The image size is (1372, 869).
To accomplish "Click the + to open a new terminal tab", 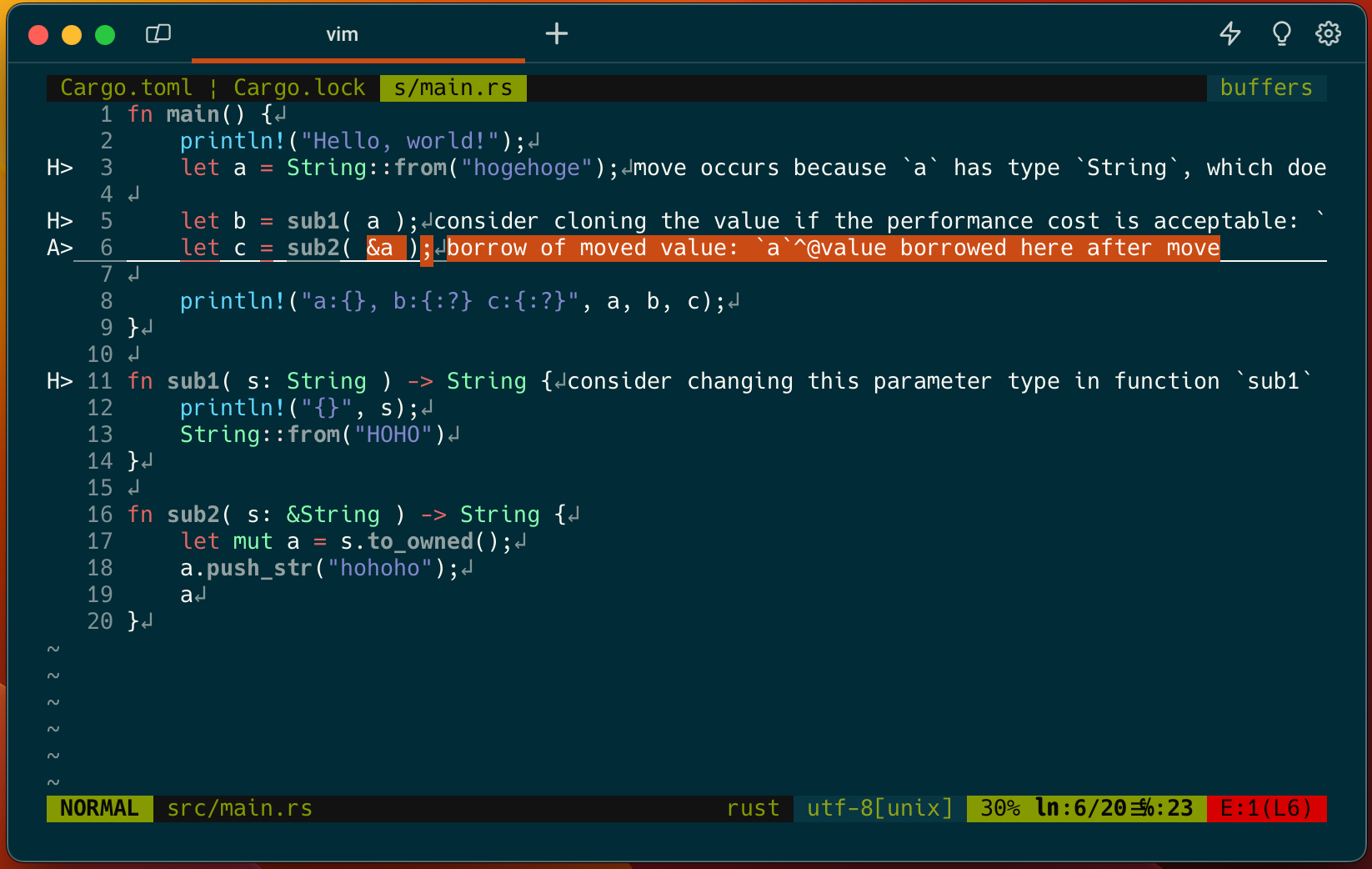I will 556,33.
